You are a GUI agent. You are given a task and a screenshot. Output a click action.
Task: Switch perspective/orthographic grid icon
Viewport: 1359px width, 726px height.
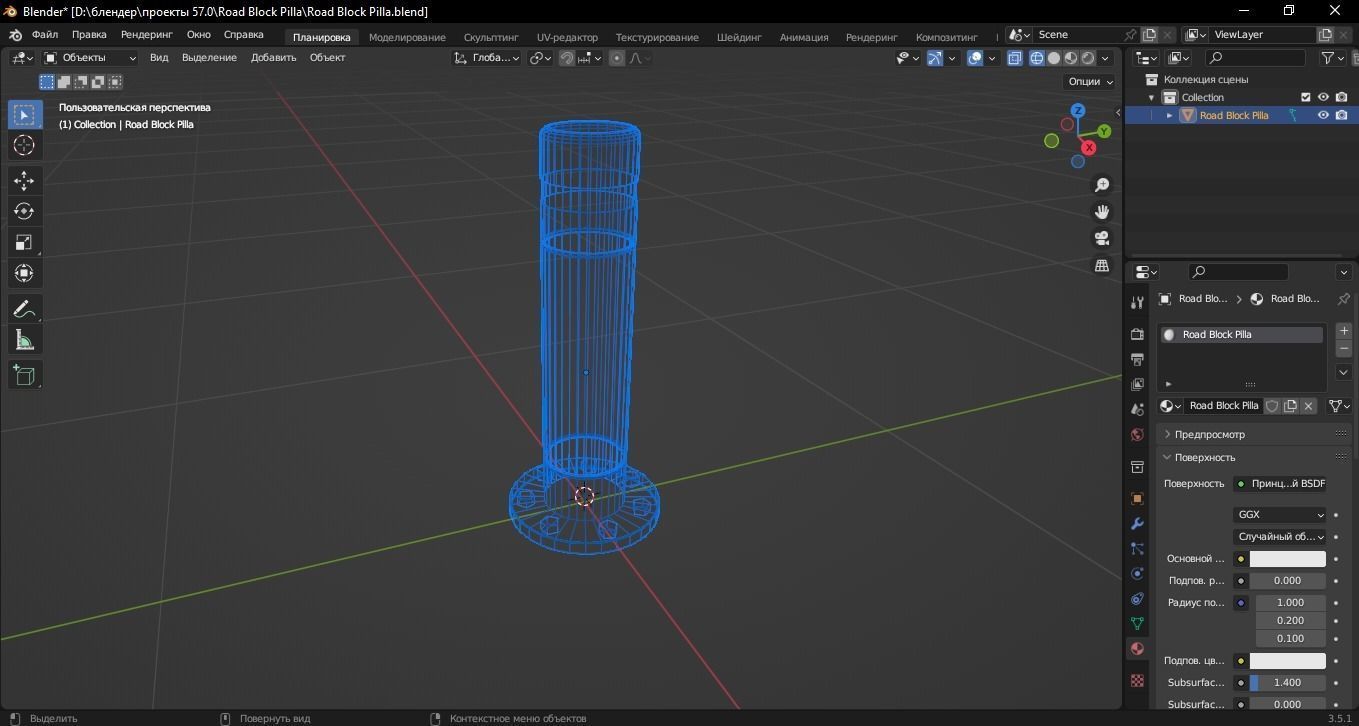(1102, 265)
